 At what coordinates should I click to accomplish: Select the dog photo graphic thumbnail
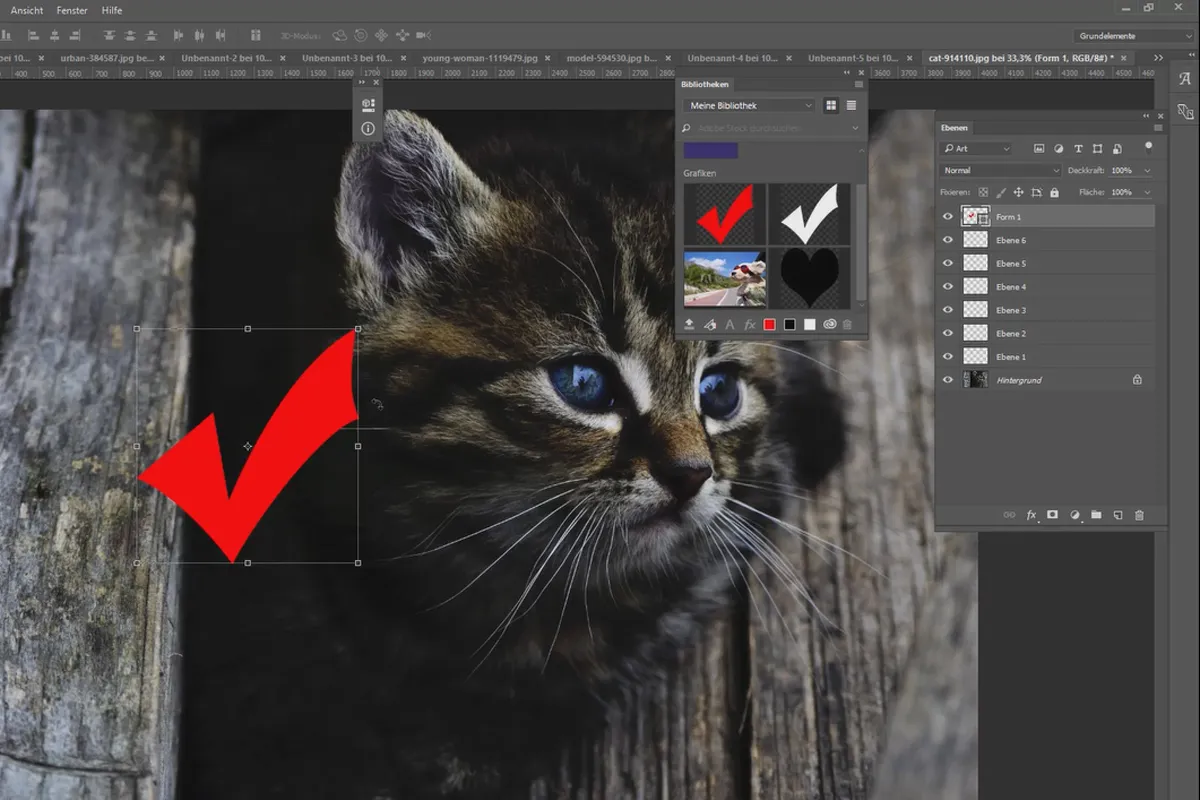pos(725,279)
